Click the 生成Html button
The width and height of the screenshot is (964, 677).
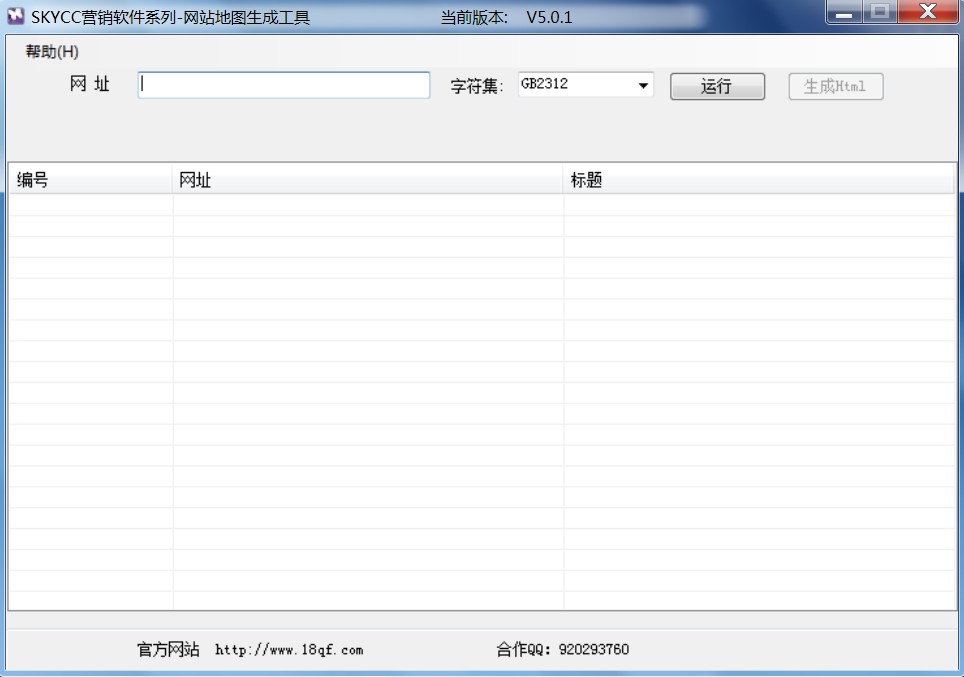[x=836, y=86]
